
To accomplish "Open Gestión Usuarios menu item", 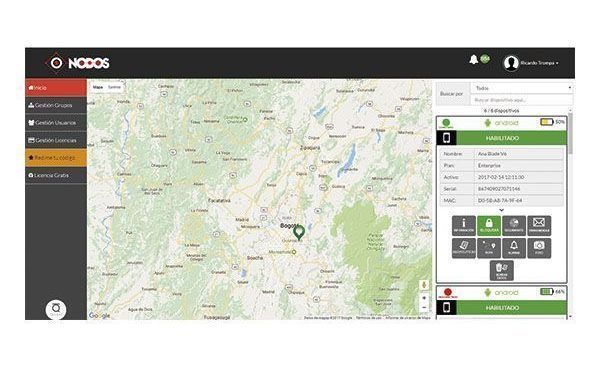I will (56, 122).
